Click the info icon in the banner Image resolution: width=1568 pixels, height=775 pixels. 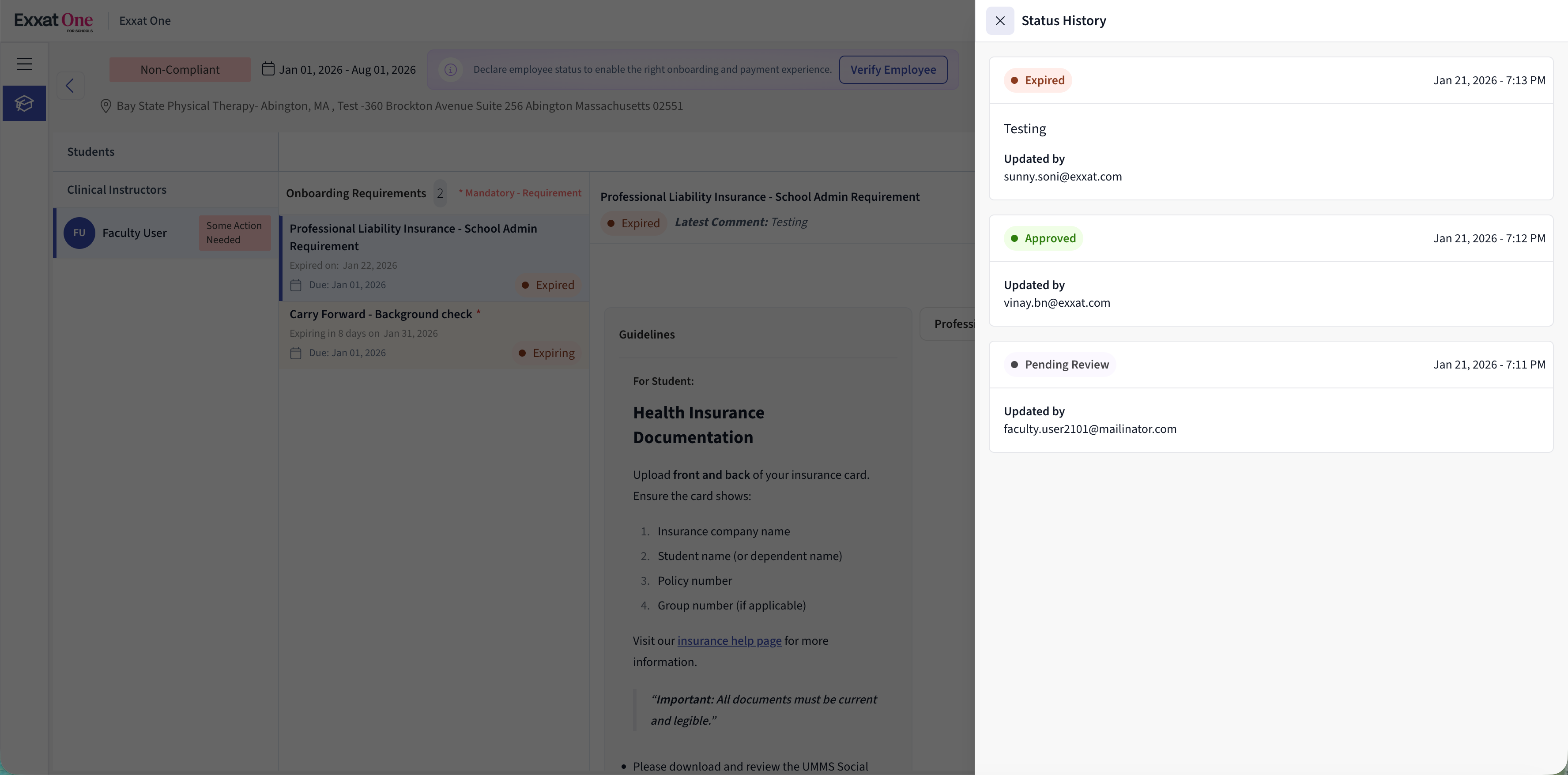450,69
